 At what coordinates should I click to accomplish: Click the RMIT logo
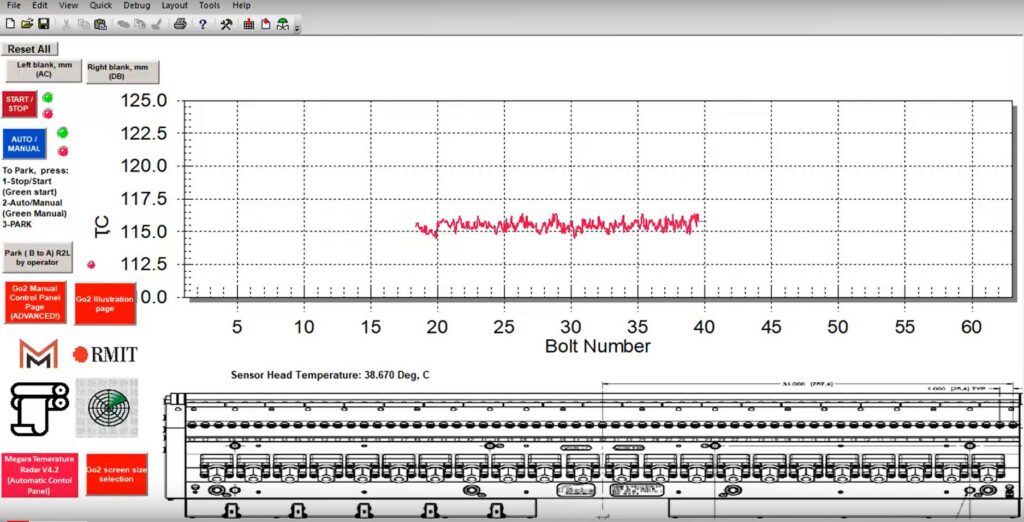click(105, 355)
